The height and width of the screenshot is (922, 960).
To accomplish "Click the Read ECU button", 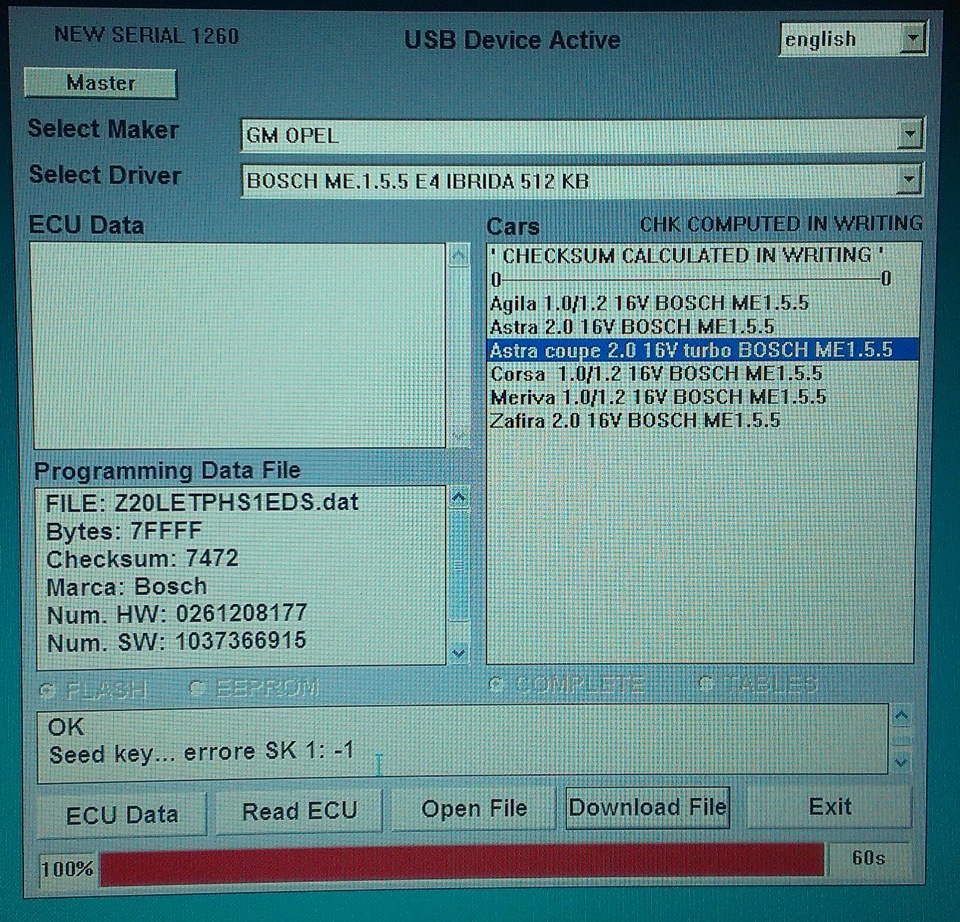I will click(x=299, y=811).
